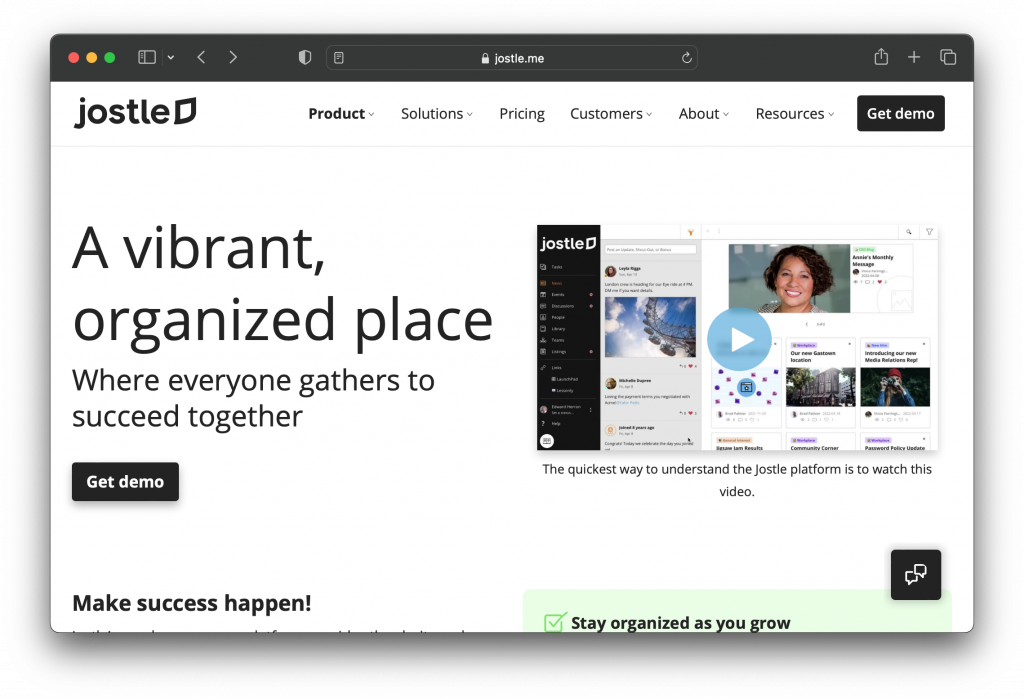This screenshot has width=1024, height=699.
Task: Click the search icon in the video preview
Action: pyautogui.click(x=908, y=232)
